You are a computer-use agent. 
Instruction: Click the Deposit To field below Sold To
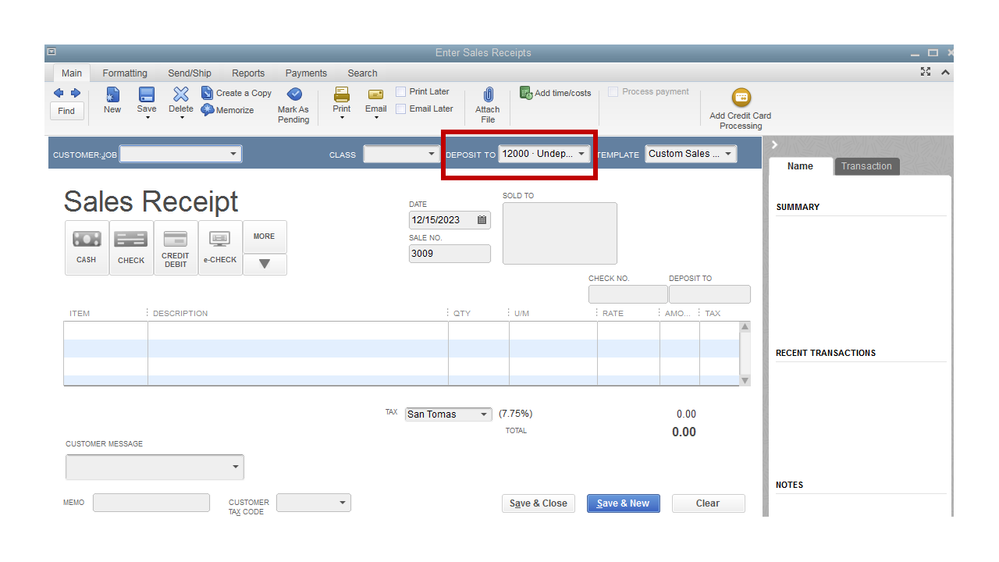[709, 294]
